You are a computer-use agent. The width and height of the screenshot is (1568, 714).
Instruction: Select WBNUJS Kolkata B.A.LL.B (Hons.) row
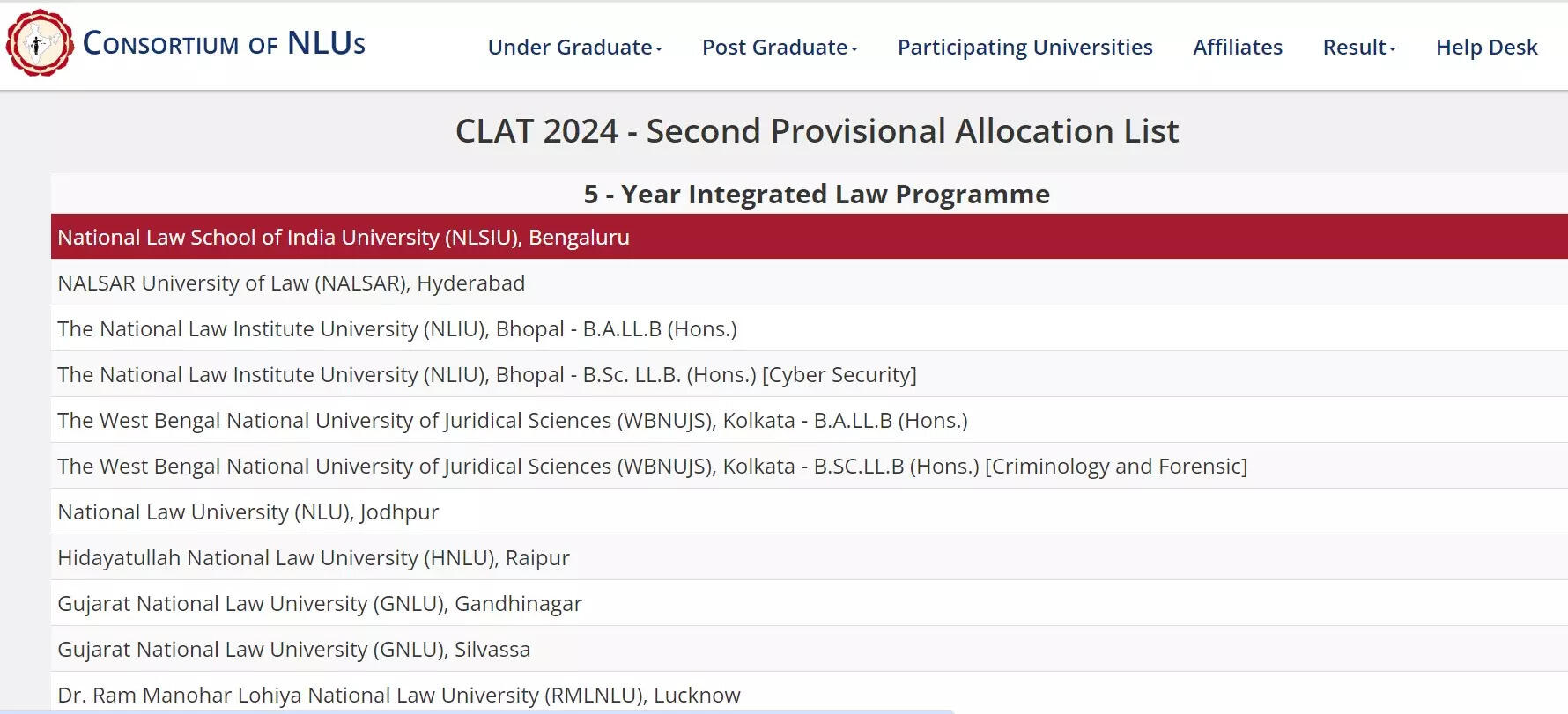(810, 420)
